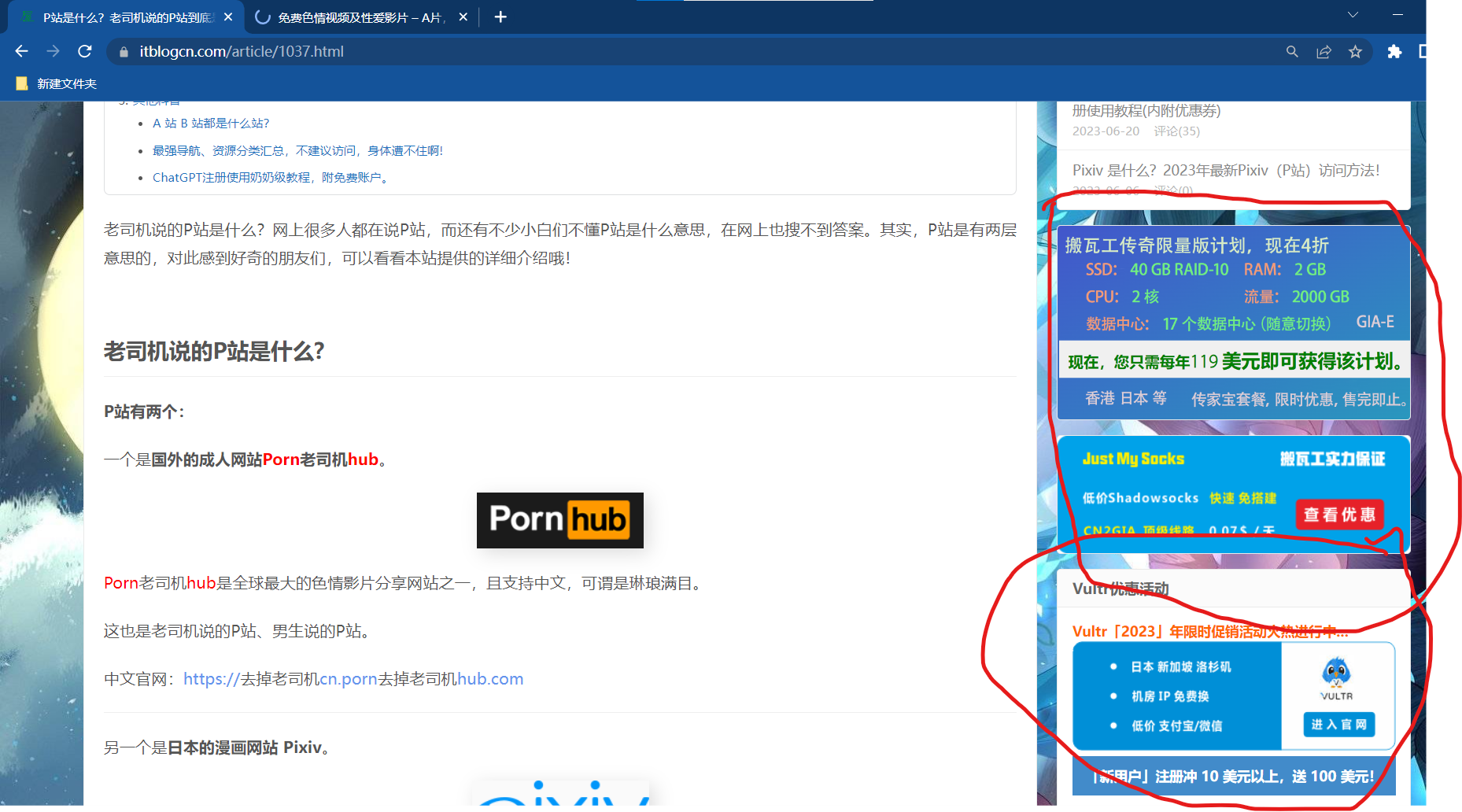Bookmark this page with the star
This screenshot has width=1462, height=812.
tap(1355, 52)
